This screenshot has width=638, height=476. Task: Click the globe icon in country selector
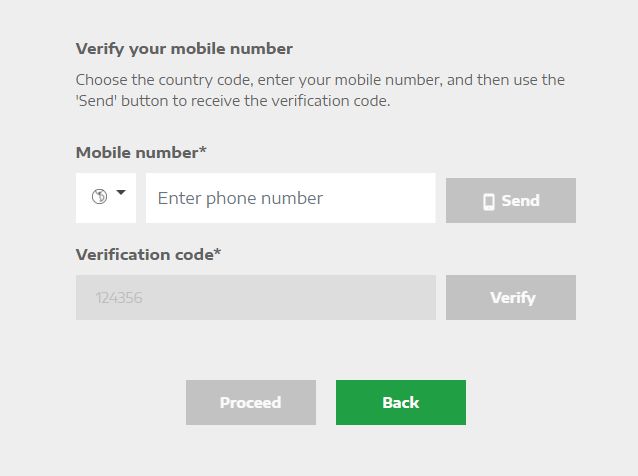[x=99, y=197]
